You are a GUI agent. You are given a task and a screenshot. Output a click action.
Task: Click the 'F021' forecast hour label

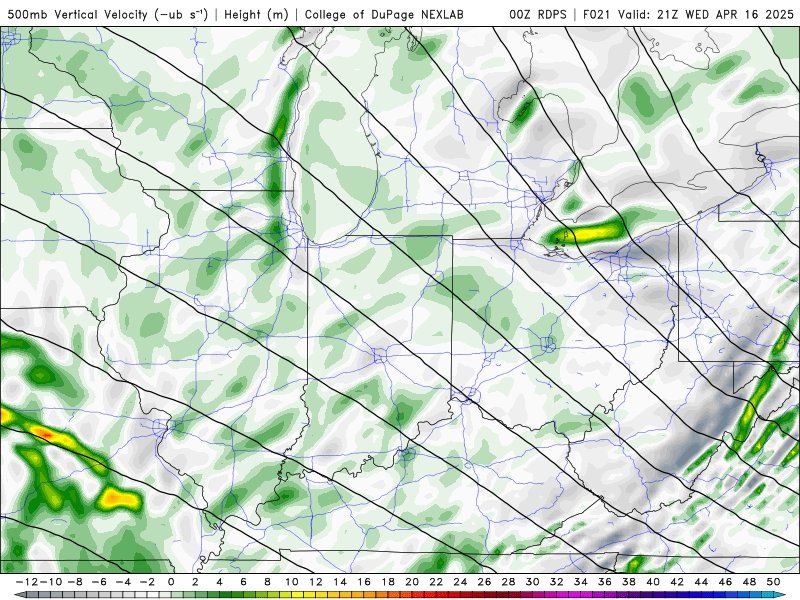tap(597, 14)
